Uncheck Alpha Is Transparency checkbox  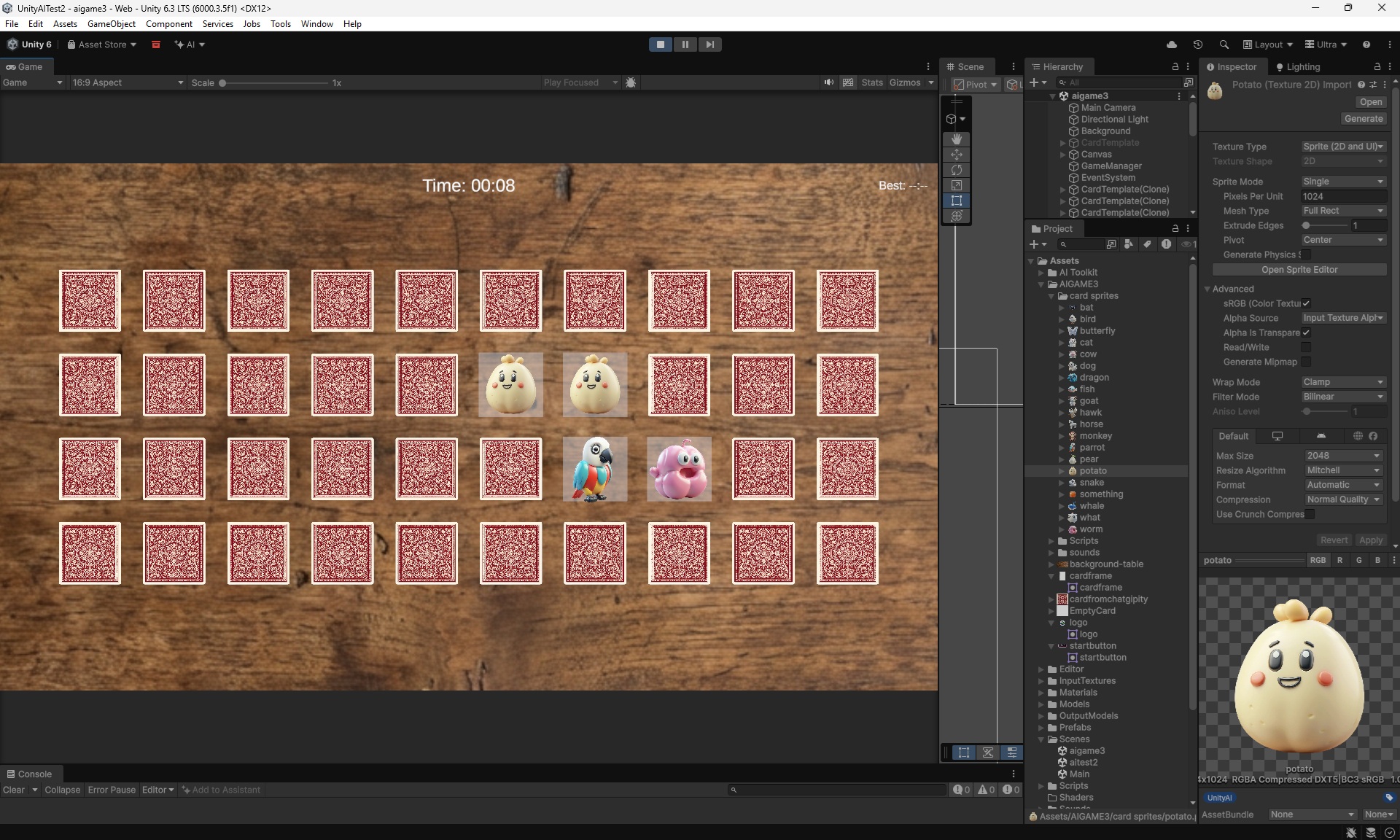coord(1306,332)
